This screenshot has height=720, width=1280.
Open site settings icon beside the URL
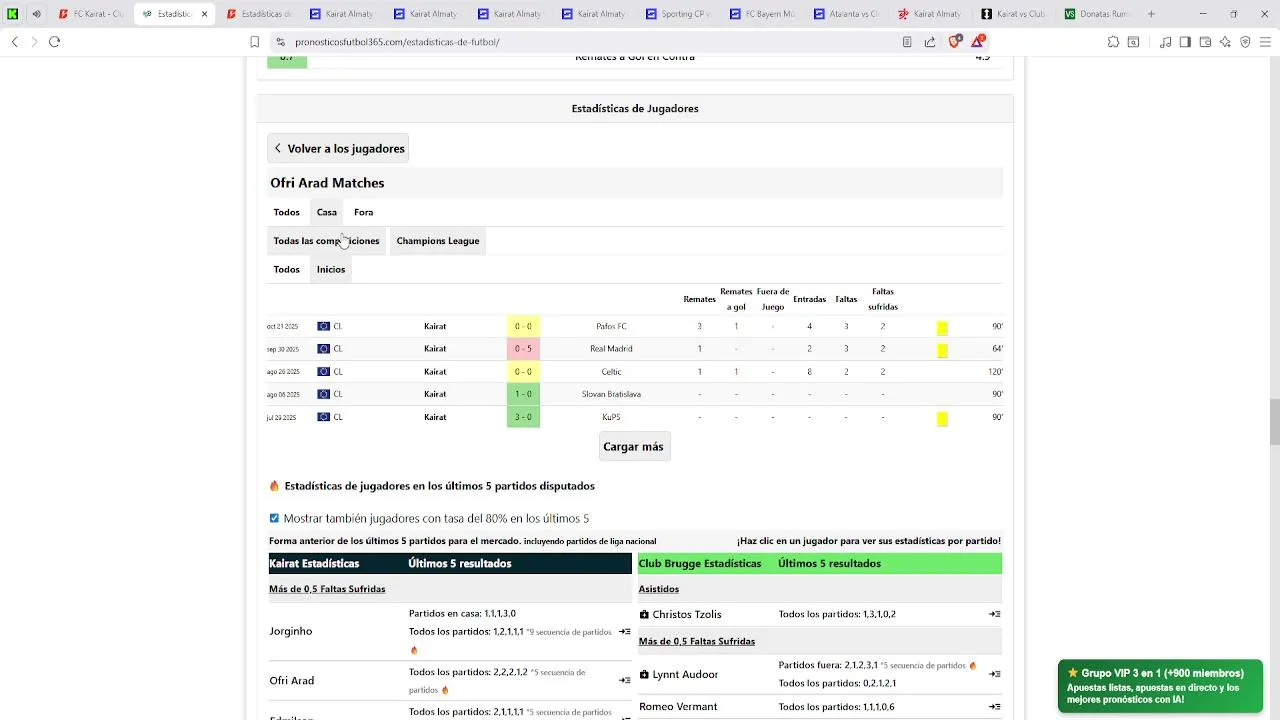[280, 42]
